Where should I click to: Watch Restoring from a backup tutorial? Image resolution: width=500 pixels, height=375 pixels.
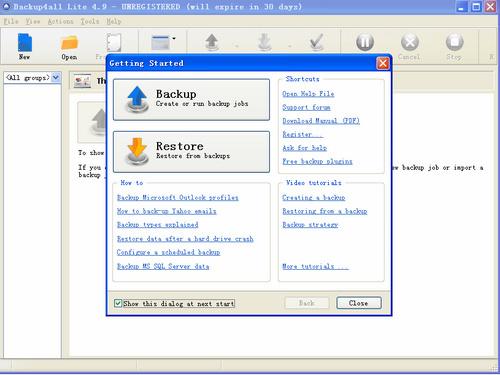(325, 211)
